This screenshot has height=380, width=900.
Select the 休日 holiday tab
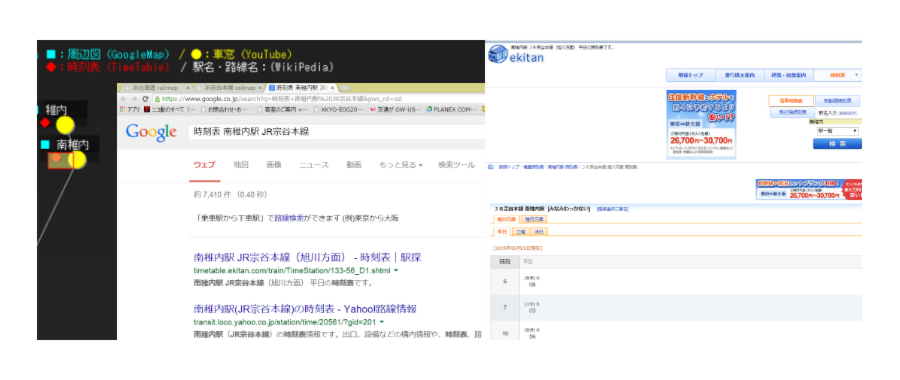click(x=539, y=231)
